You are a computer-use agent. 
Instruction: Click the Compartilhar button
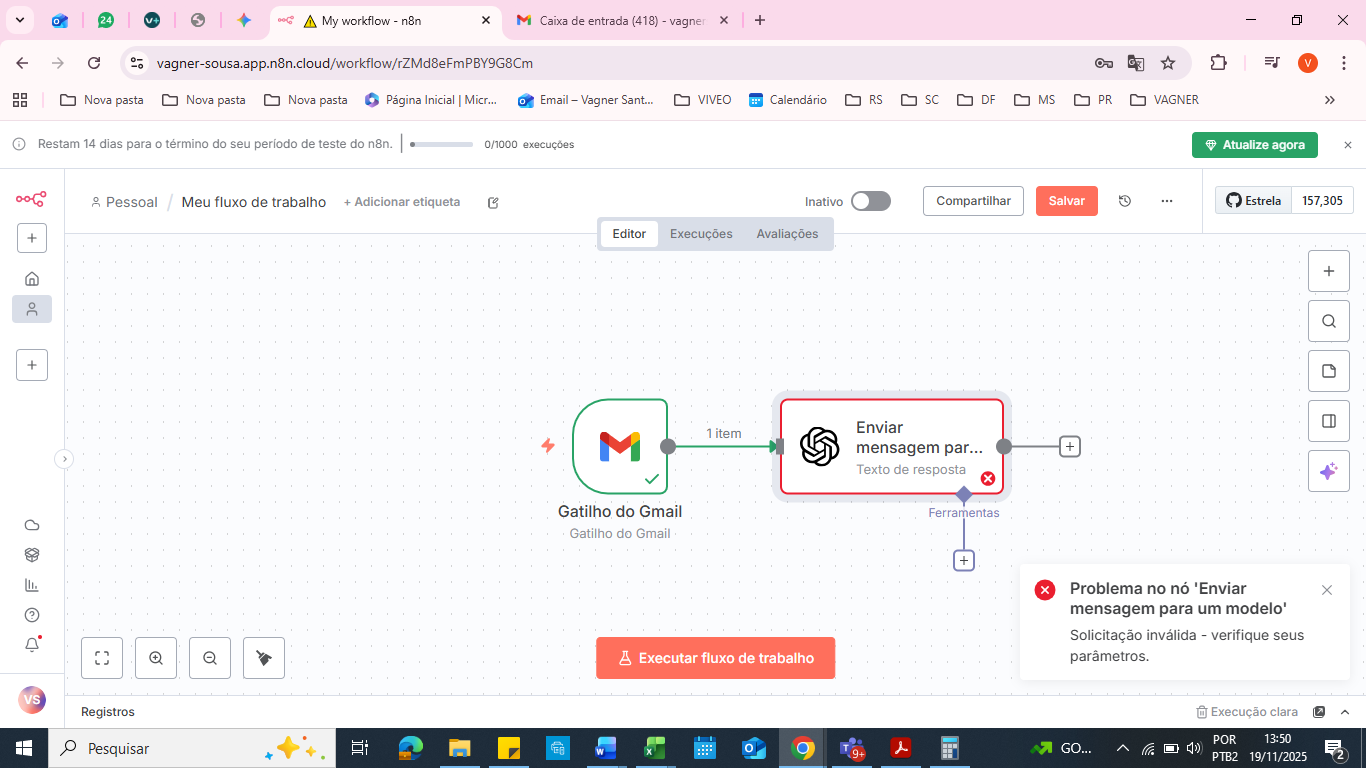(x=973, y=201)
